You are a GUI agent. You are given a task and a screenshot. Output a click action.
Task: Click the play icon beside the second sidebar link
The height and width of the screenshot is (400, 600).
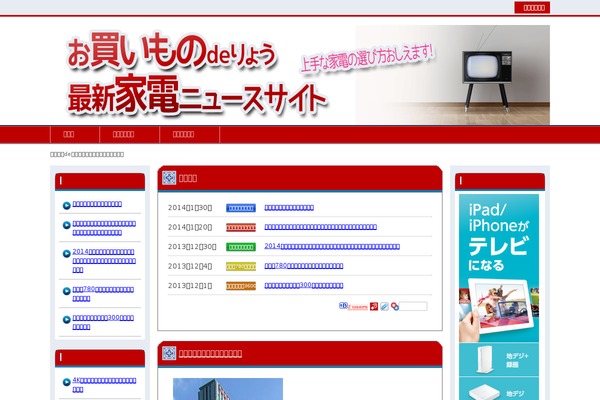click(67, 225)
